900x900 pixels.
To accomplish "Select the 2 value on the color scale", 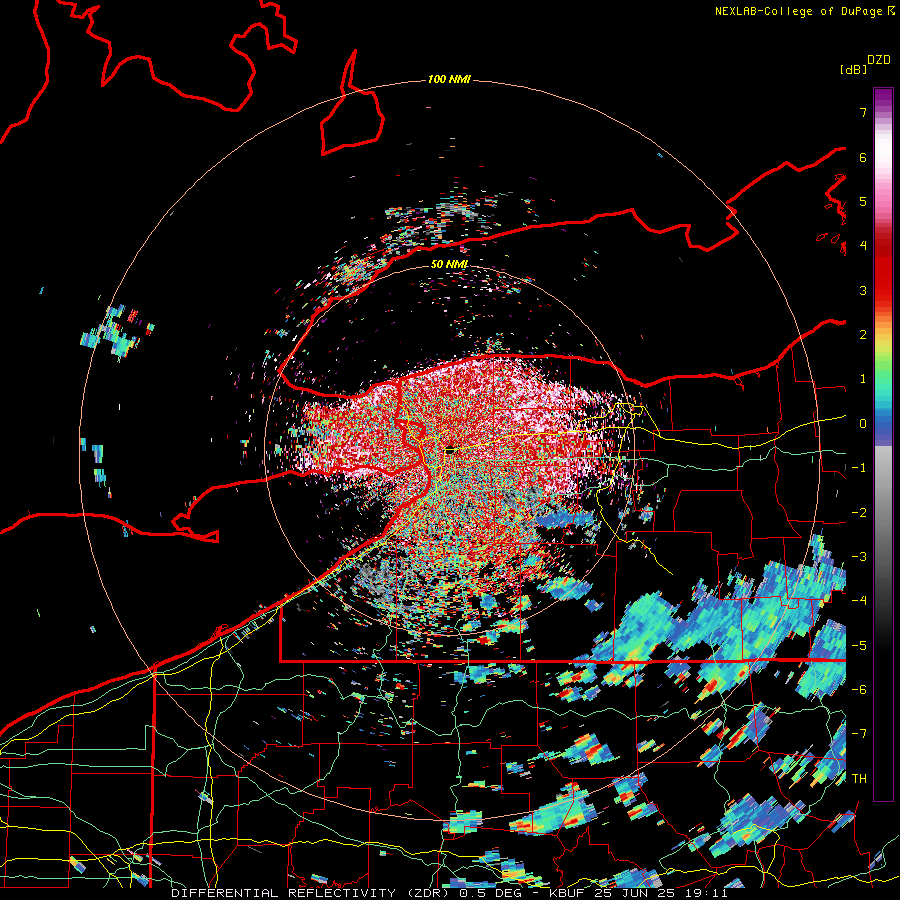I will click(x=863, y=335).
